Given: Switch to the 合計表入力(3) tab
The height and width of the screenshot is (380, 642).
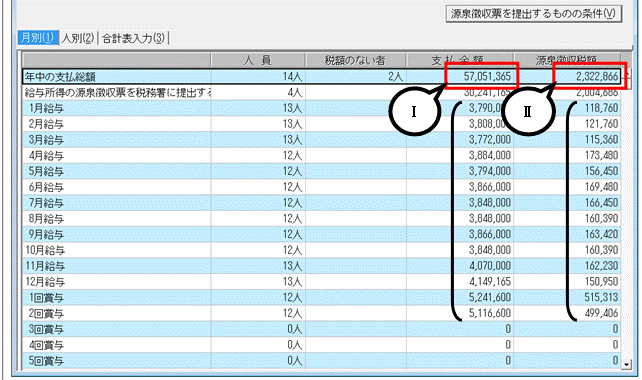Looking at the screenshot, I should 133,38.
